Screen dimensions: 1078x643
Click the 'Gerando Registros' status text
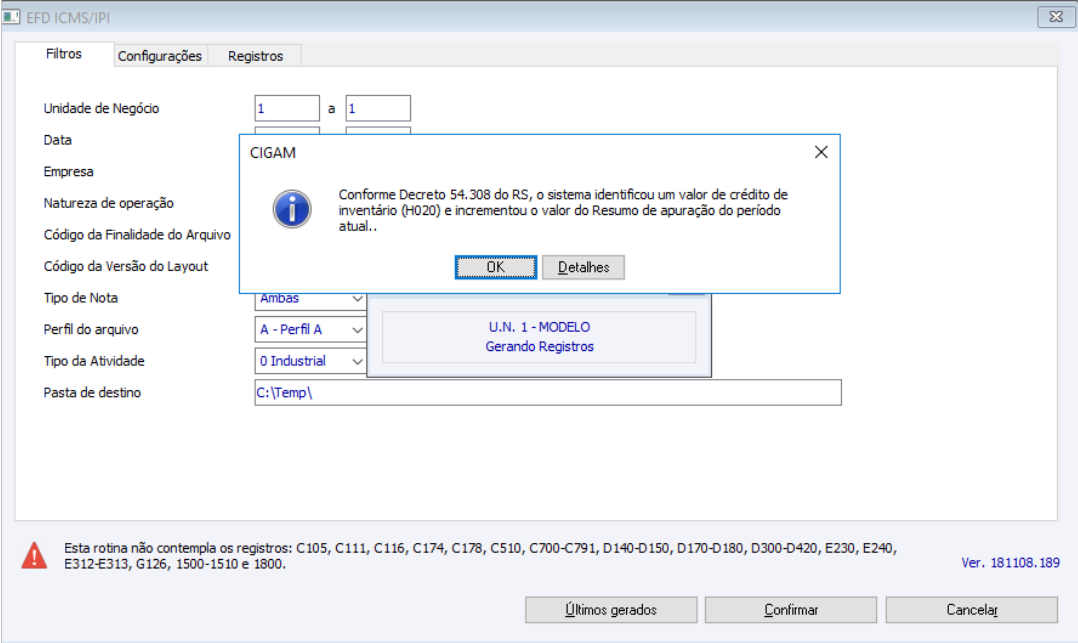pyautogui.click(x=539, y=347)
